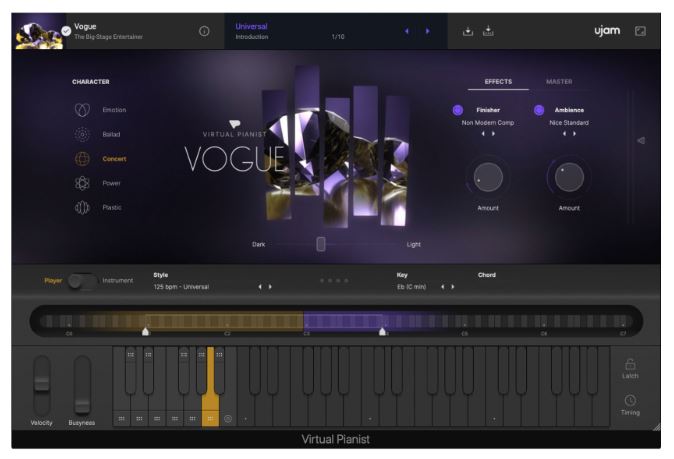The width and height of the screenshot is (674, 459).
Task: Click the Player mode label
Action: (x=53, y=281)
